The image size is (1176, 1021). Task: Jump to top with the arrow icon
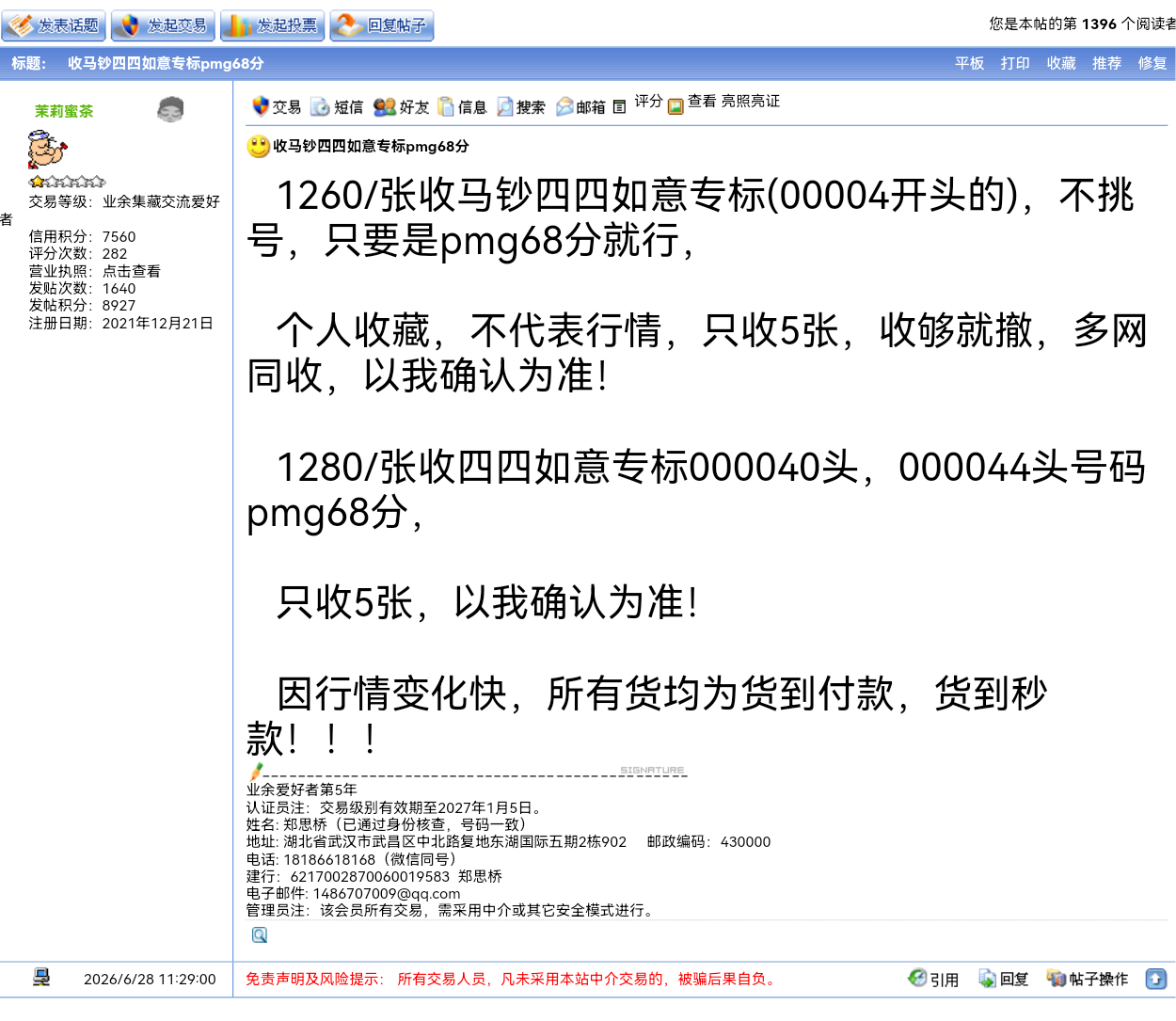click(x=1156, y=979)
